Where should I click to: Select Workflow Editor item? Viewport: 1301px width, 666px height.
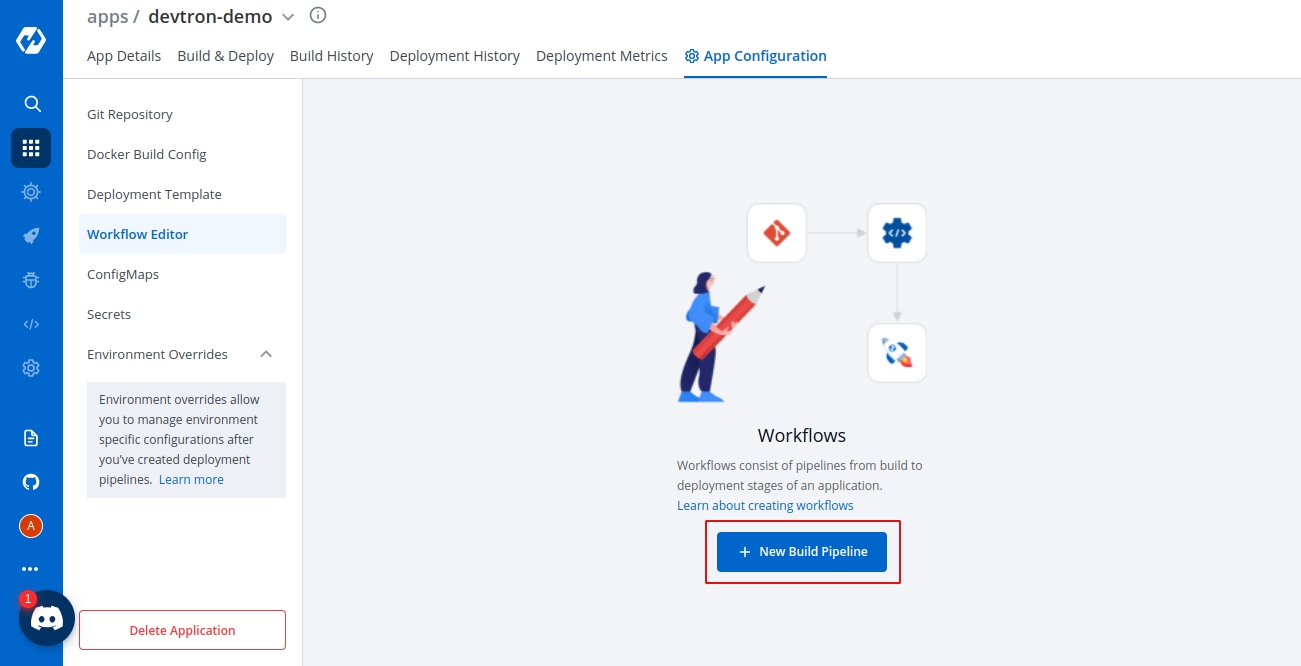[x=182, y=234]
